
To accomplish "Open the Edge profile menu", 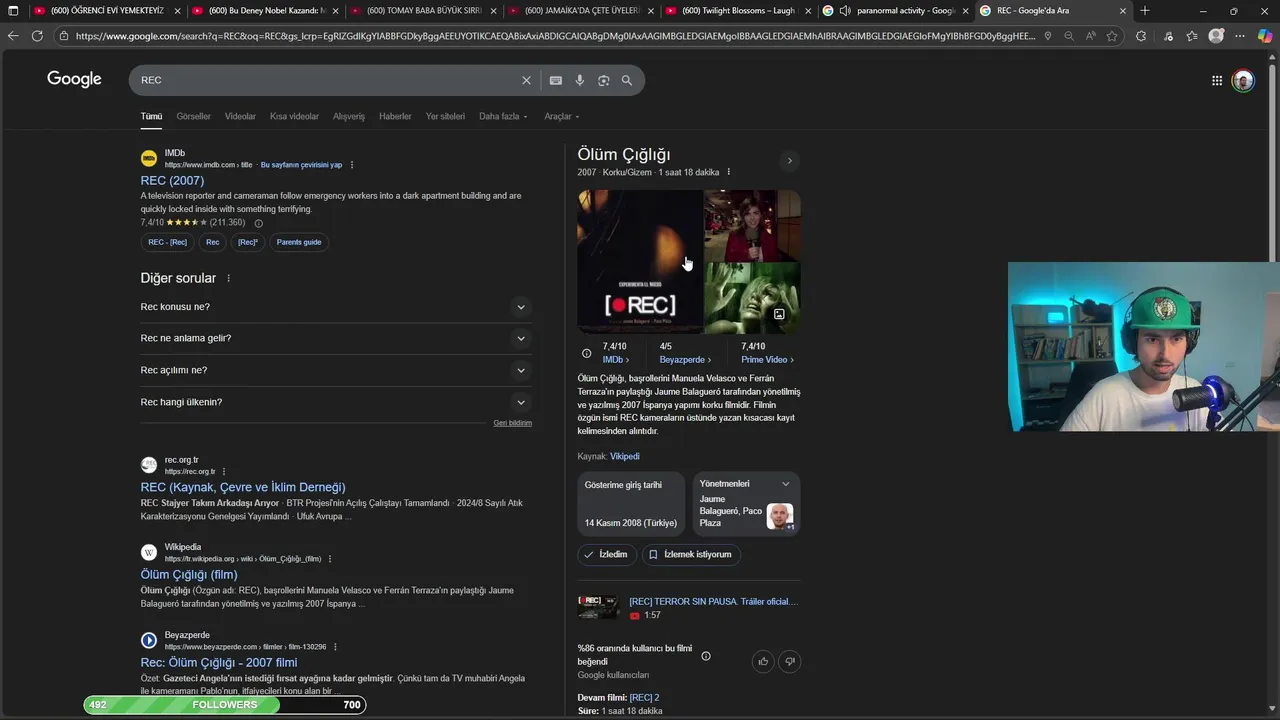I will (1216, 36).
